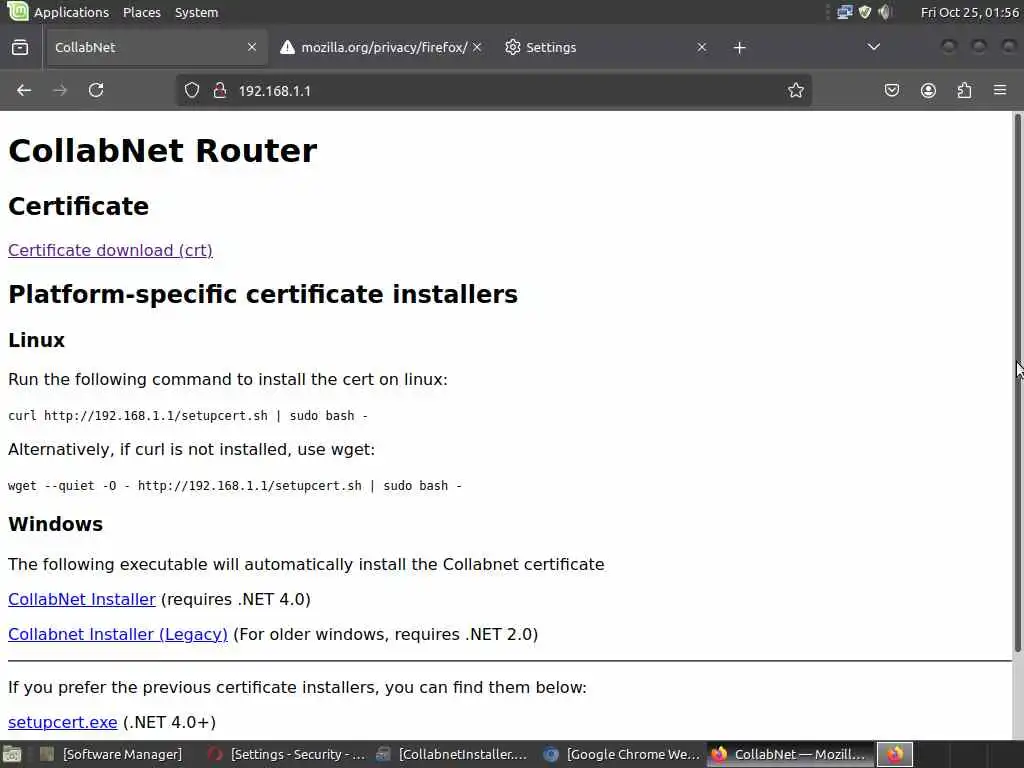Open the Certificate download (crt) link

coord(110,250)
